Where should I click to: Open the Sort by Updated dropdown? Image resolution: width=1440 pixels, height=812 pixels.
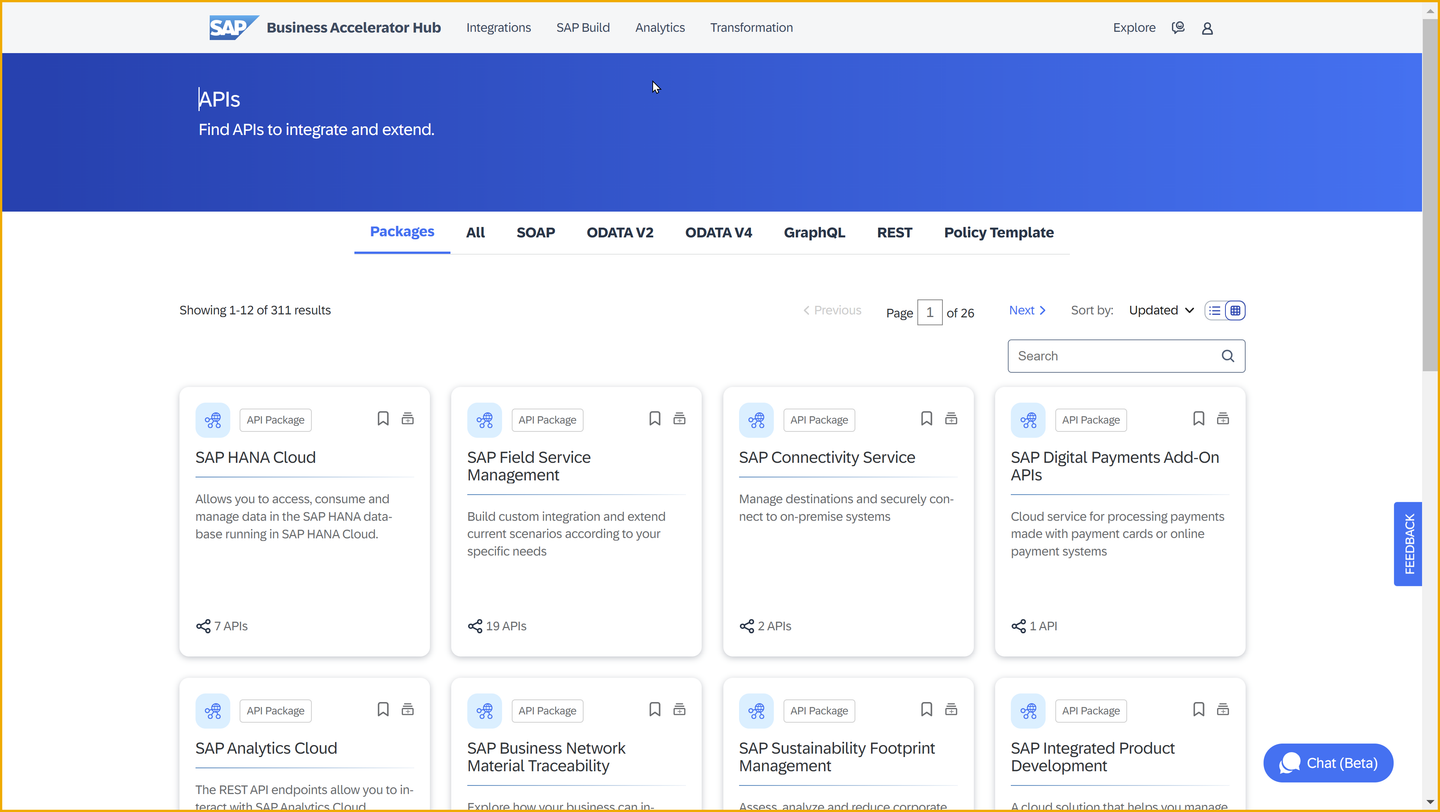tap(1162, 310)
